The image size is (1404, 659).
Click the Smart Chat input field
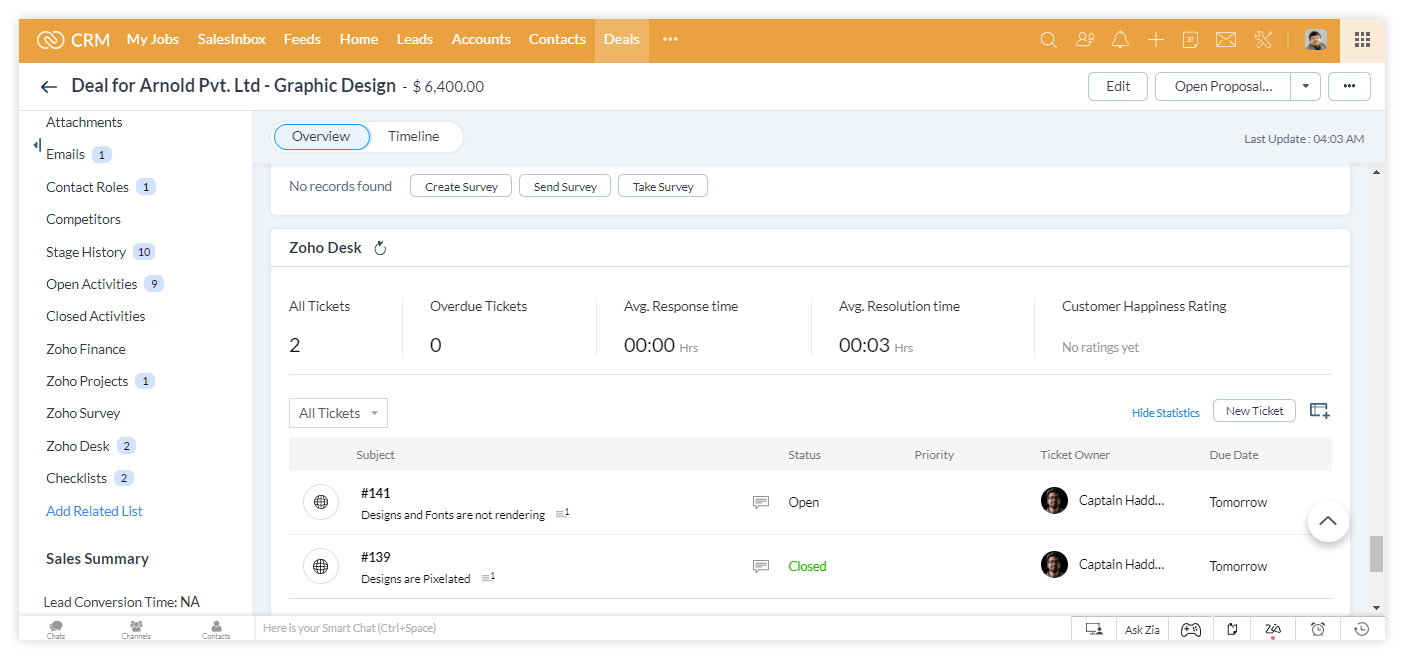pos(662,629)
